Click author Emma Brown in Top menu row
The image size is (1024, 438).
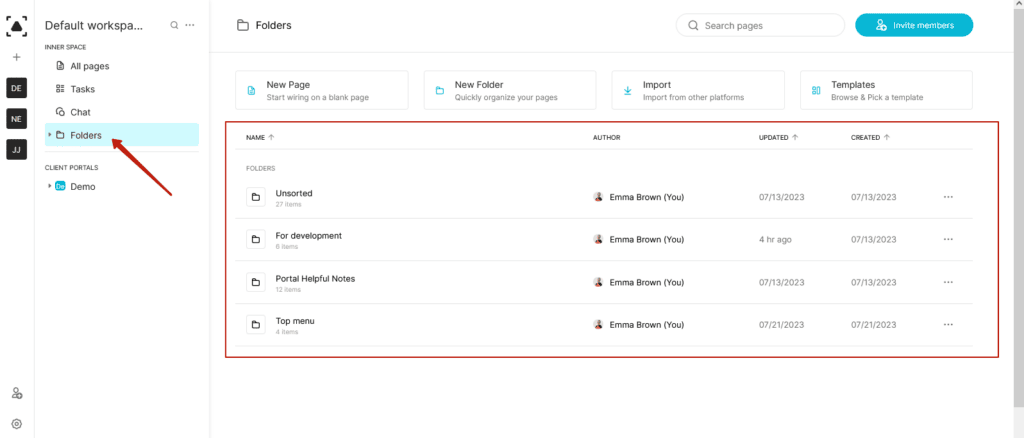click(x=639, y=324)
